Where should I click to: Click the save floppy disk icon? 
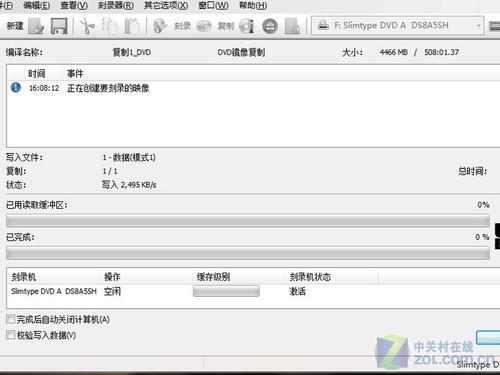(x=59, y=26)
